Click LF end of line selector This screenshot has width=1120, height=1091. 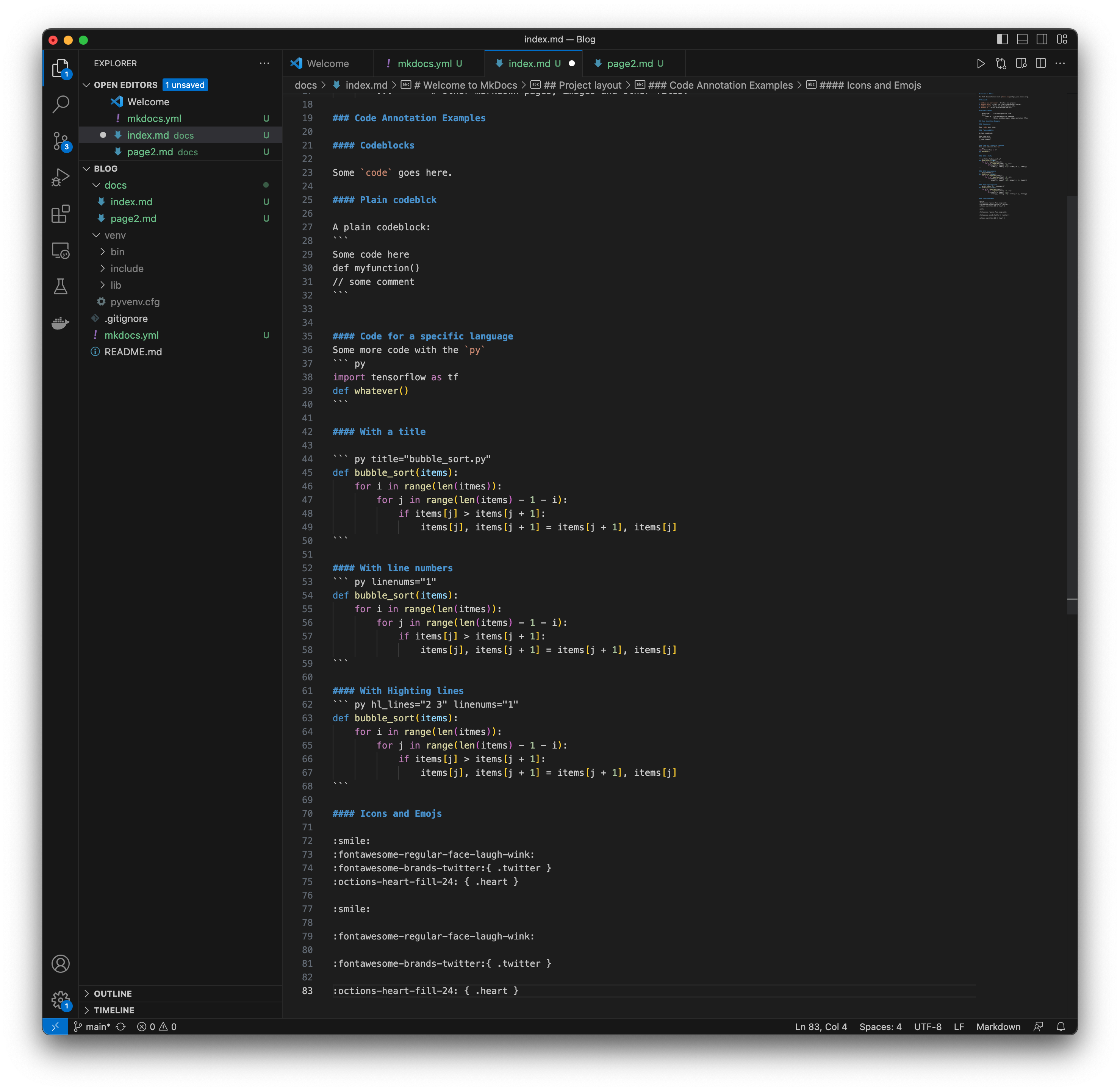959,1026
